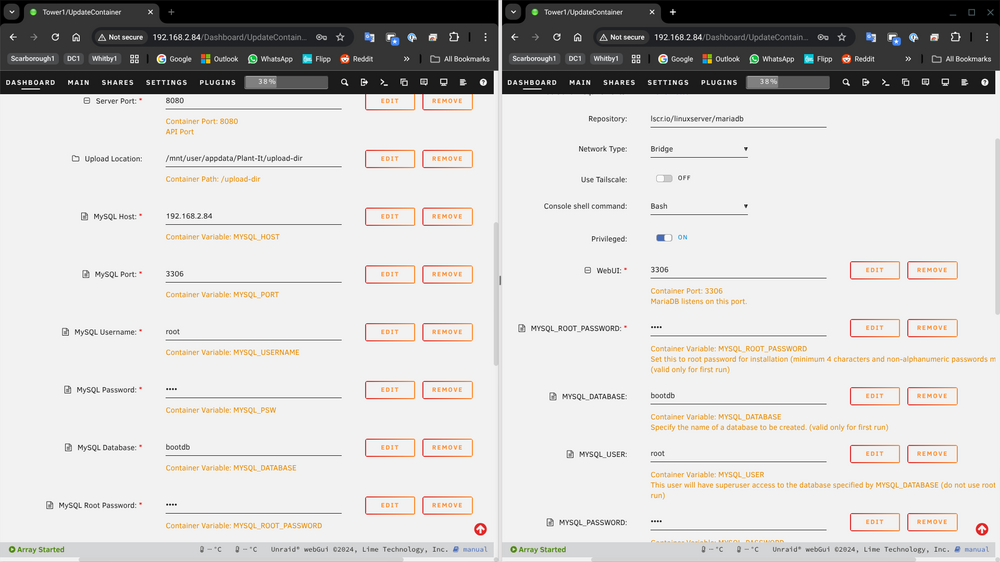1000x562 pixels.
Task: Open Extensions puzzle icon in left window
Action: (453, 37)
